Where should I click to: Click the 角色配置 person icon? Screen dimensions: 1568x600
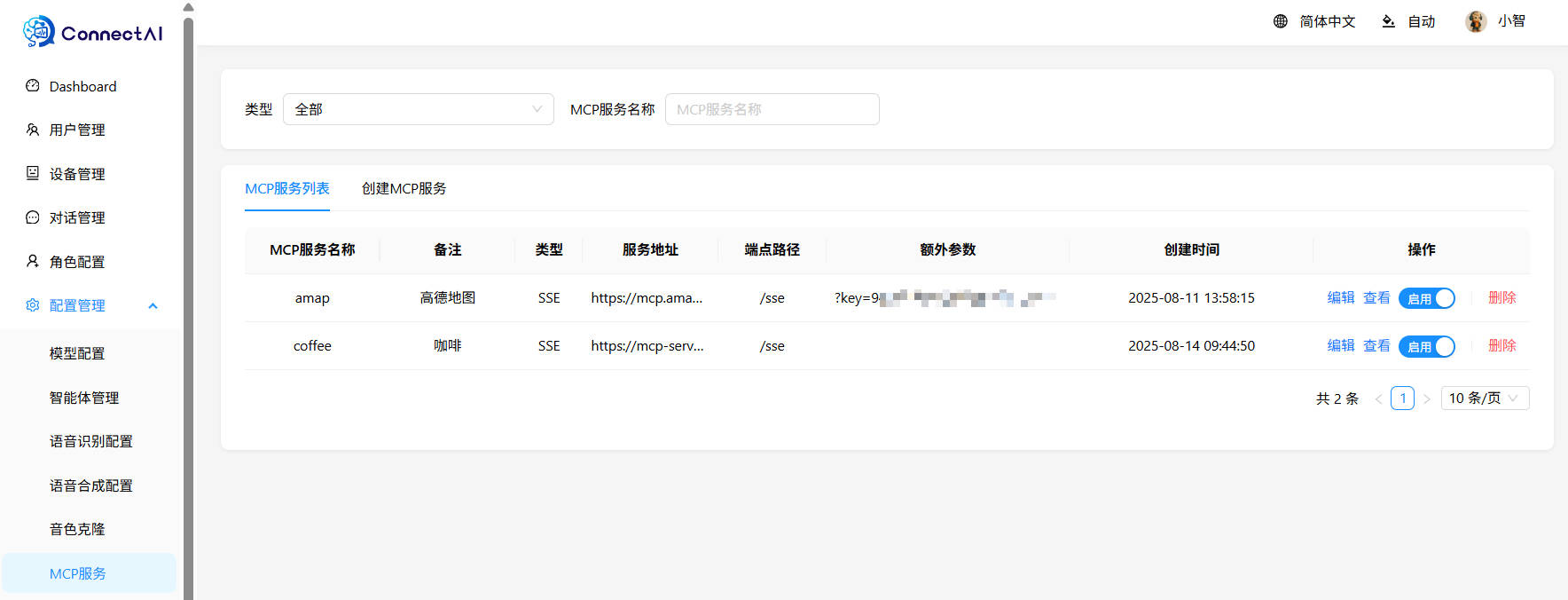(33, 261)
